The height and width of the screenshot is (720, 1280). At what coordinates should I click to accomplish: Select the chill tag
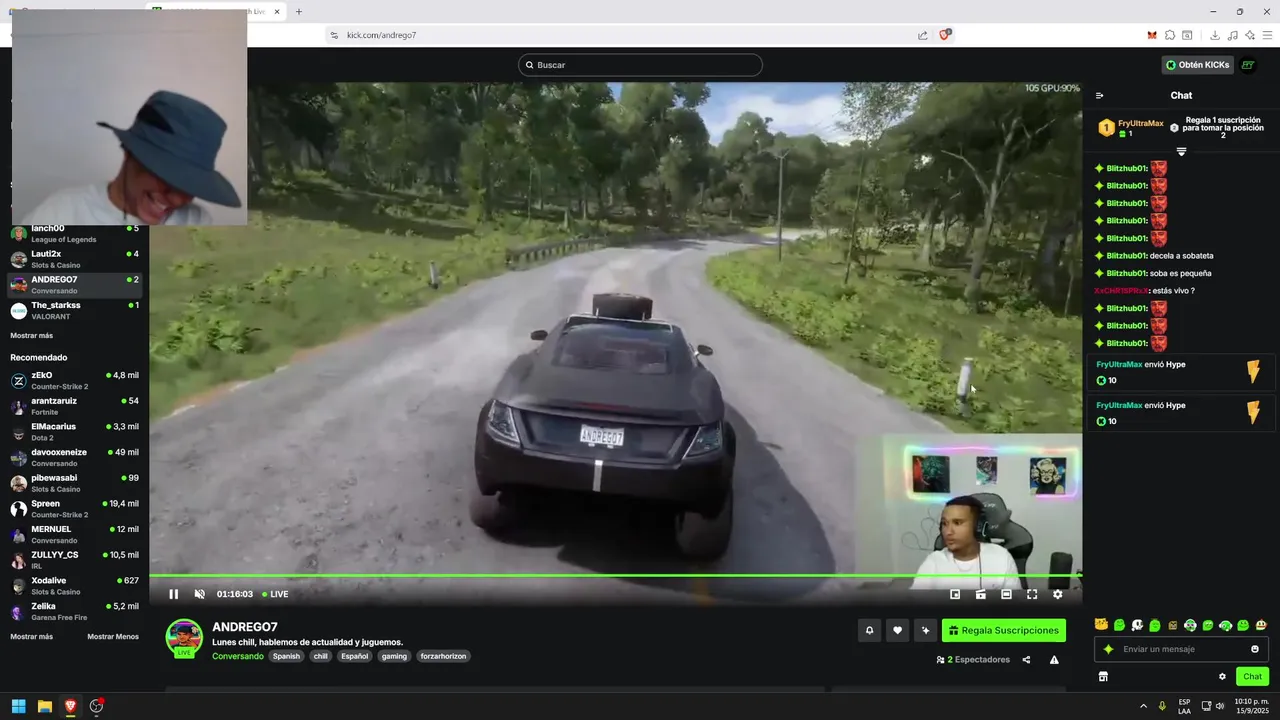click(x=320, y=656)
